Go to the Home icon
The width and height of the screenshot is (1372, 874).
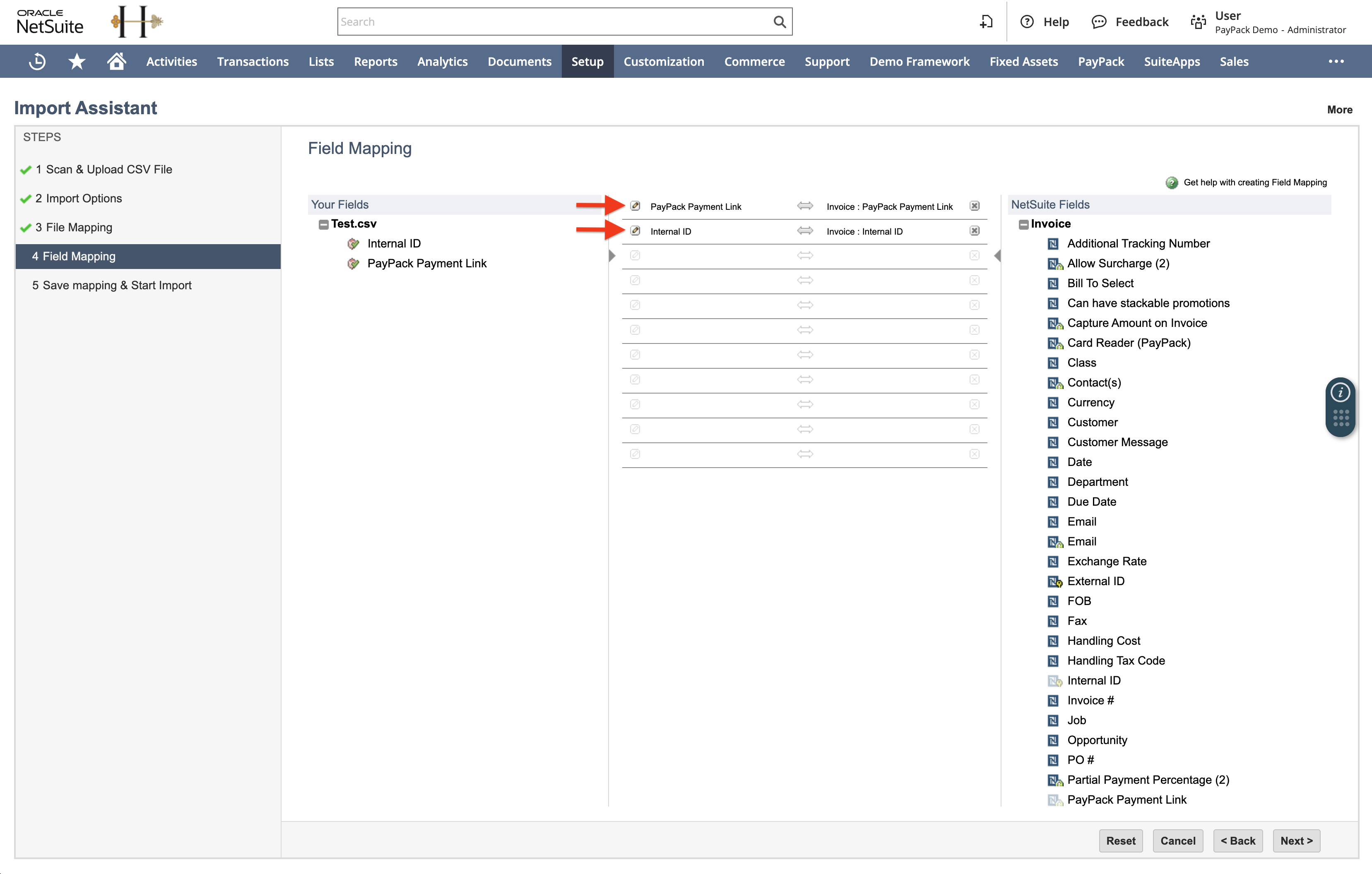coord(116,61)
